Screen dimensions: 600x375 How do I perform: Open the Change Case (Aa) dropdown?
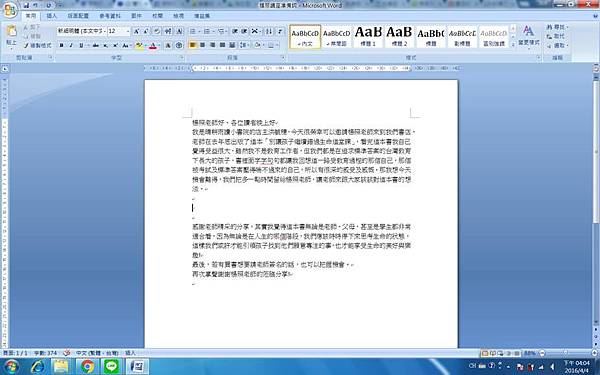126,45
